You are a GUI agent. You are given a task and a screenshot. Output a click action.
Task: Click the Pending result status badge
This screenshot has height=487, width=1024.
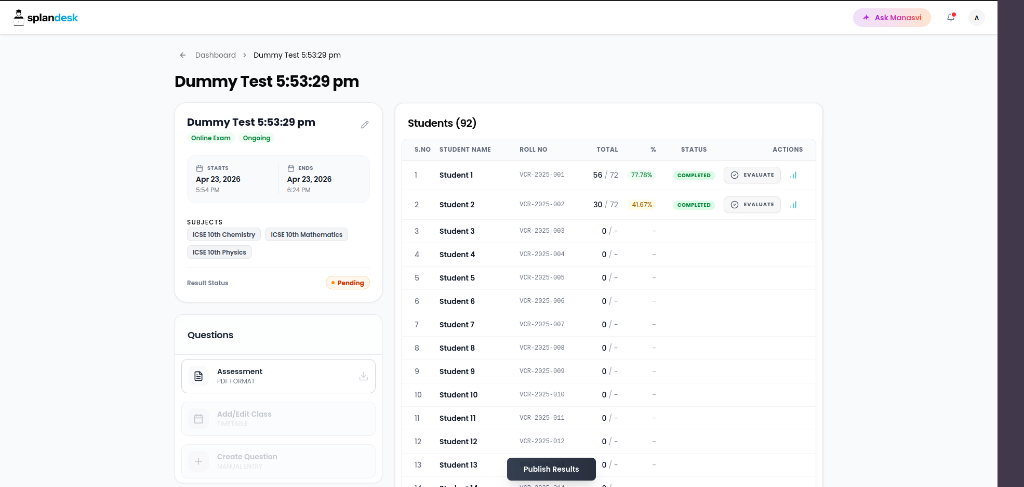point(348,283)
